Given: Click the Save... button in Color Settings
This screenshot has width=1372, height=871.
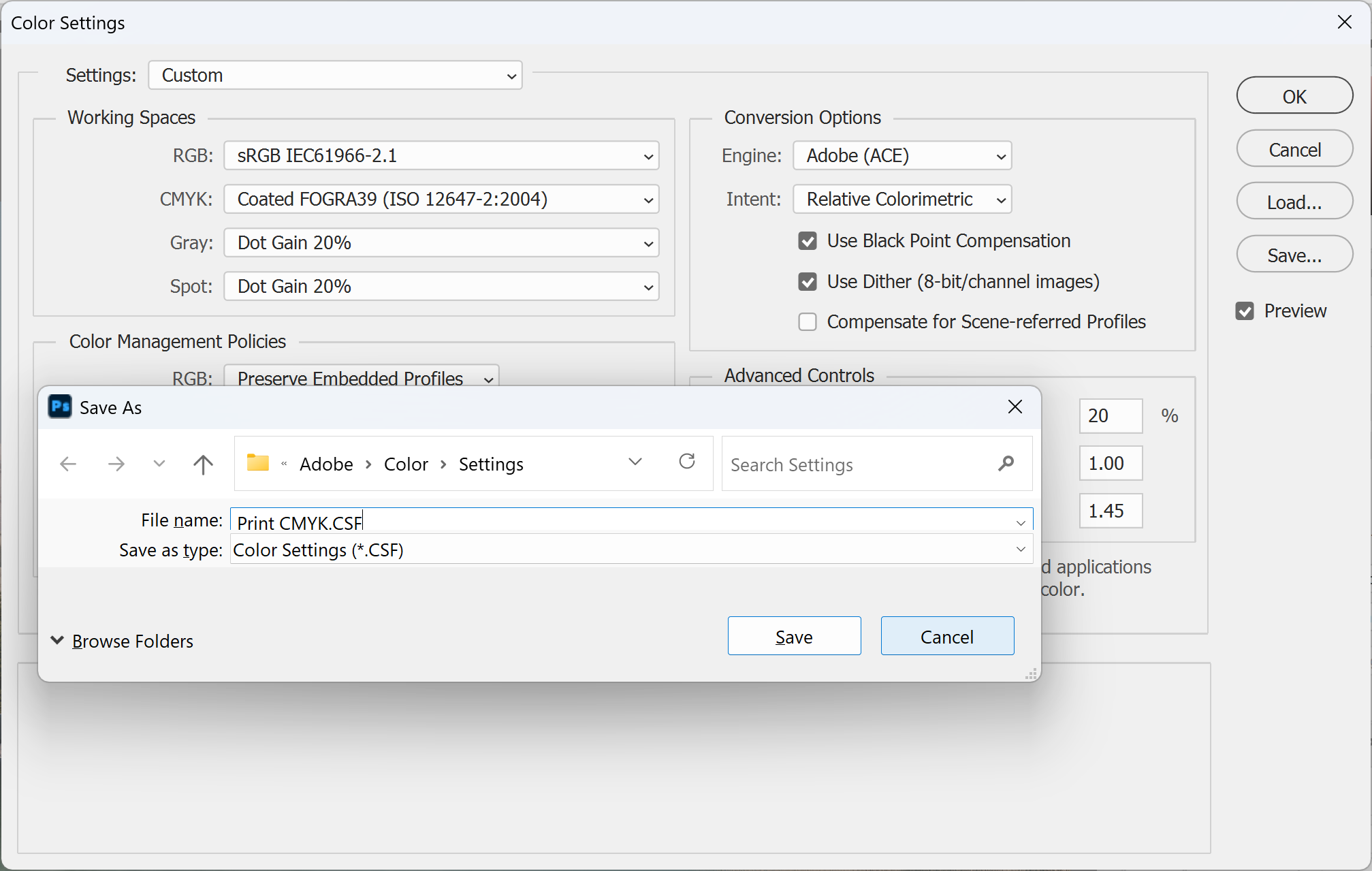Looking at the screenshot, I should tap(1294, 255).
